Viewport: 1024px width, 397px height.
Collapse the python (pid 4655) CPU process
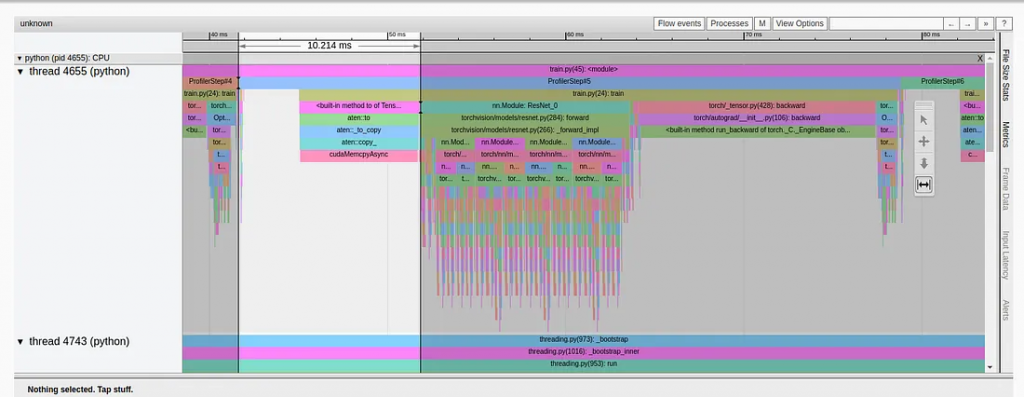tap(20, 58)
